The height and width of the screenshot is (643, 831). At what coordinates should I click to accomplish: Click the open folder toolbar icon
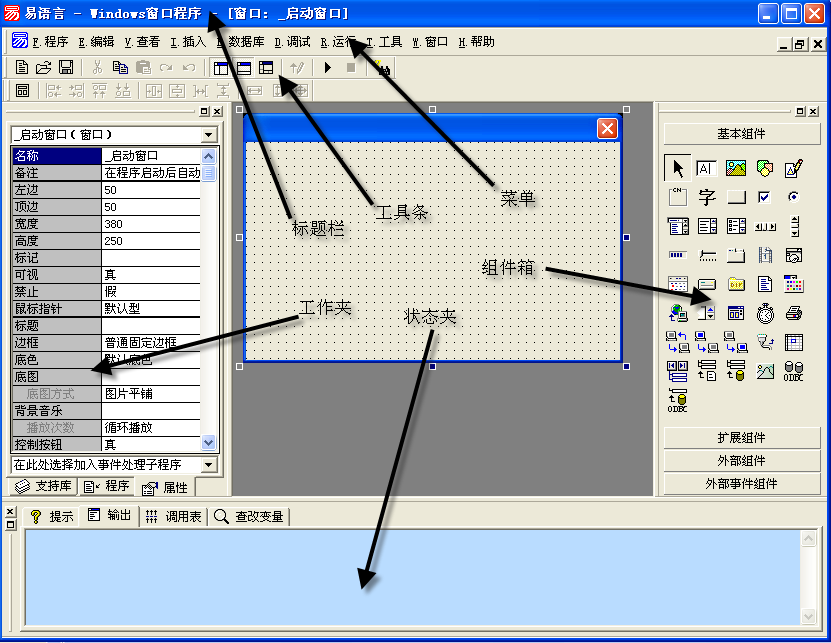click(x=43, y=67)
